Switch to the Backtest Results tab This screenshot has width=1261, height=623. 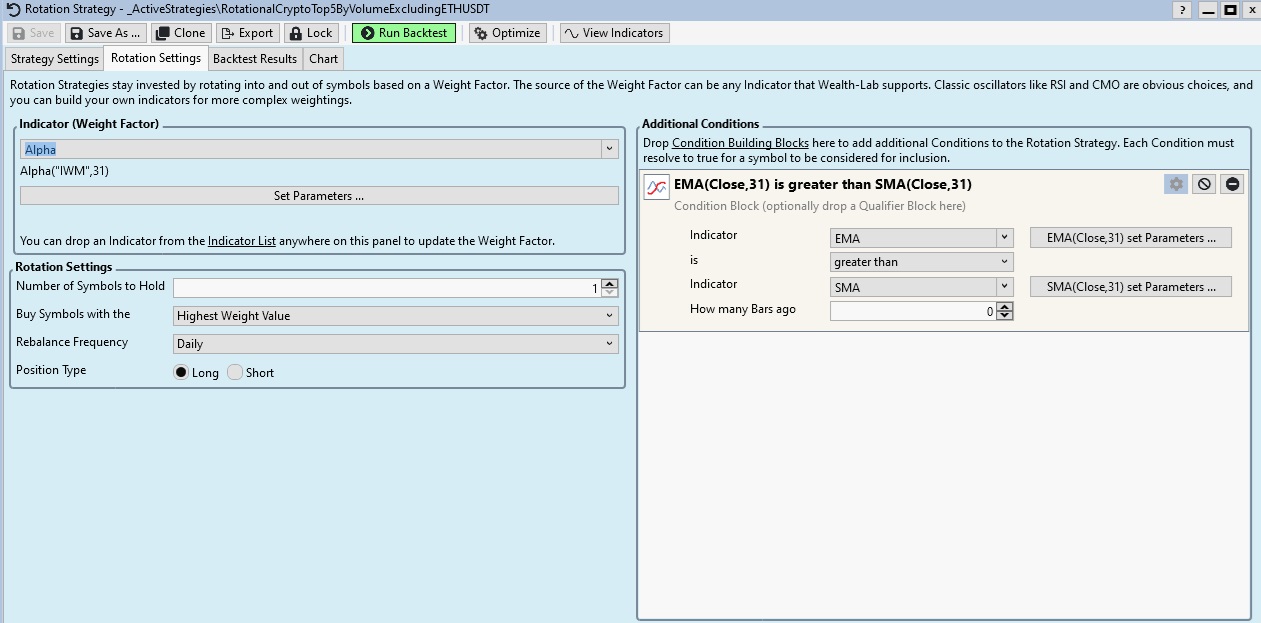point(255,59)
